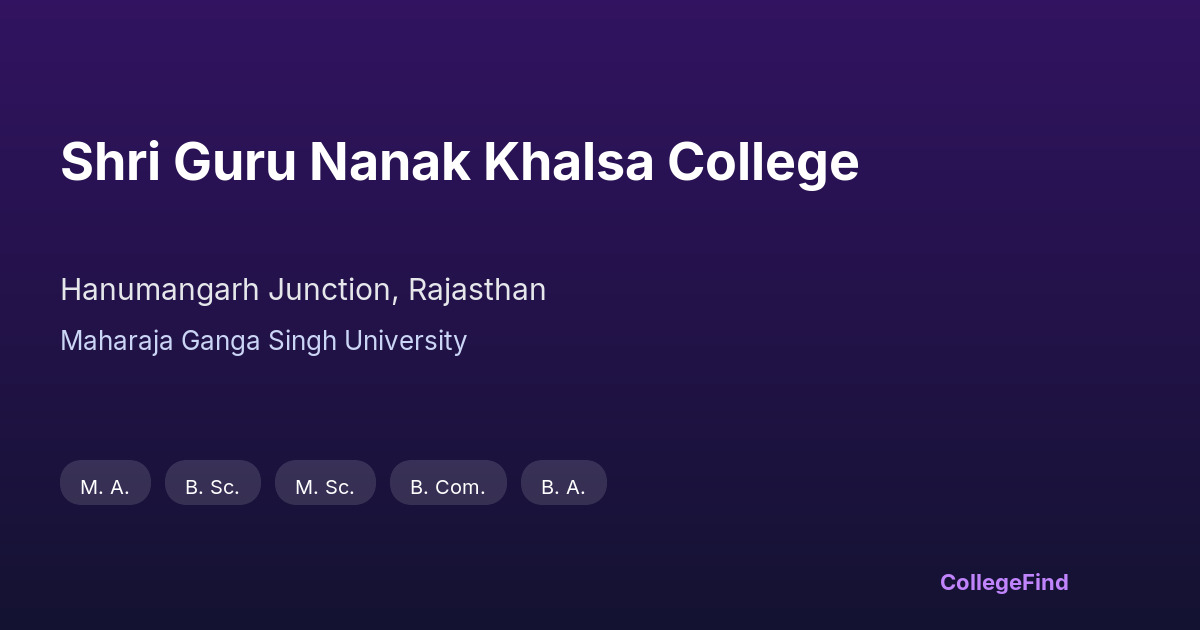Screen dimensions: 1200x630
Task: Click the word Nanak in the title
Action: [390, 162]
